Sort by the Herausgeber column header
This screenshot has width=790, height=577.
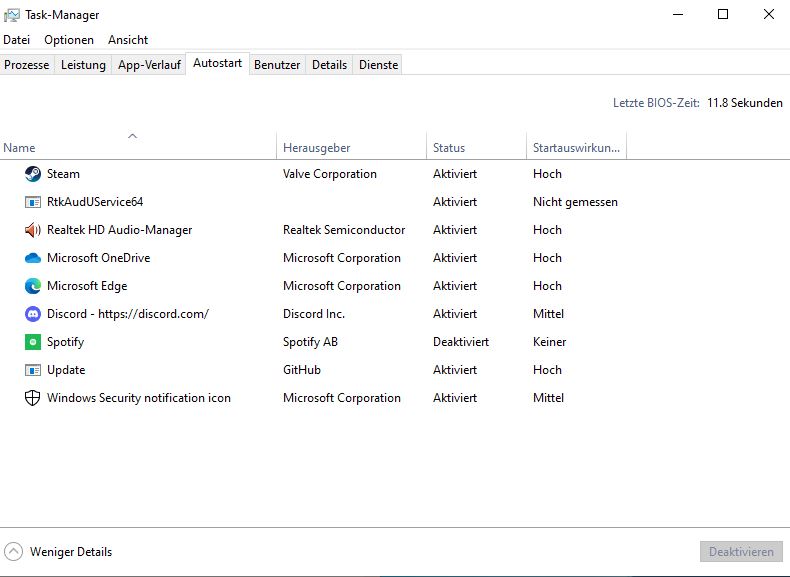[x=352, y=148]
